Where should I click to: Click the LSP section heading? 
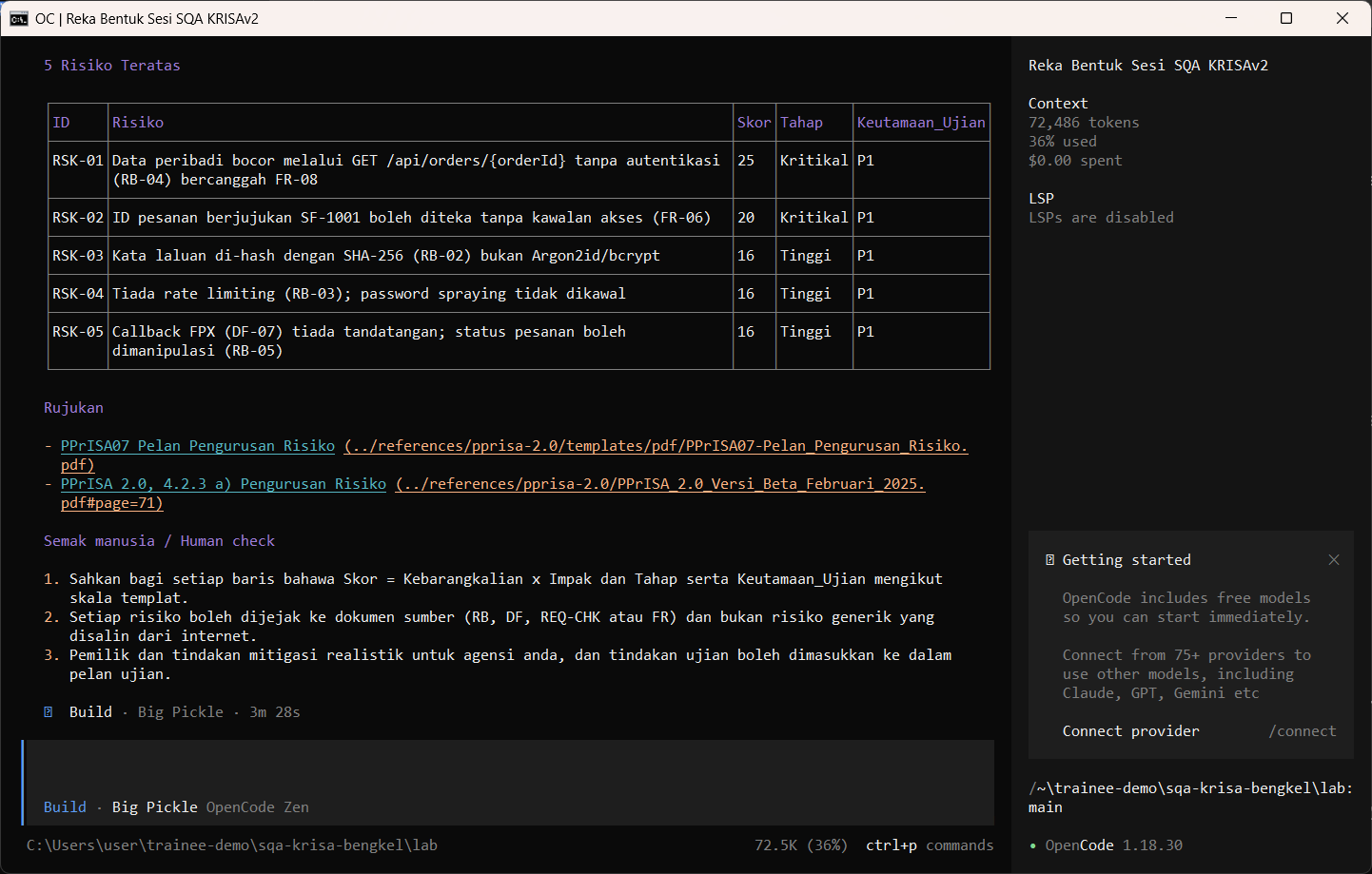(1041, 199)
